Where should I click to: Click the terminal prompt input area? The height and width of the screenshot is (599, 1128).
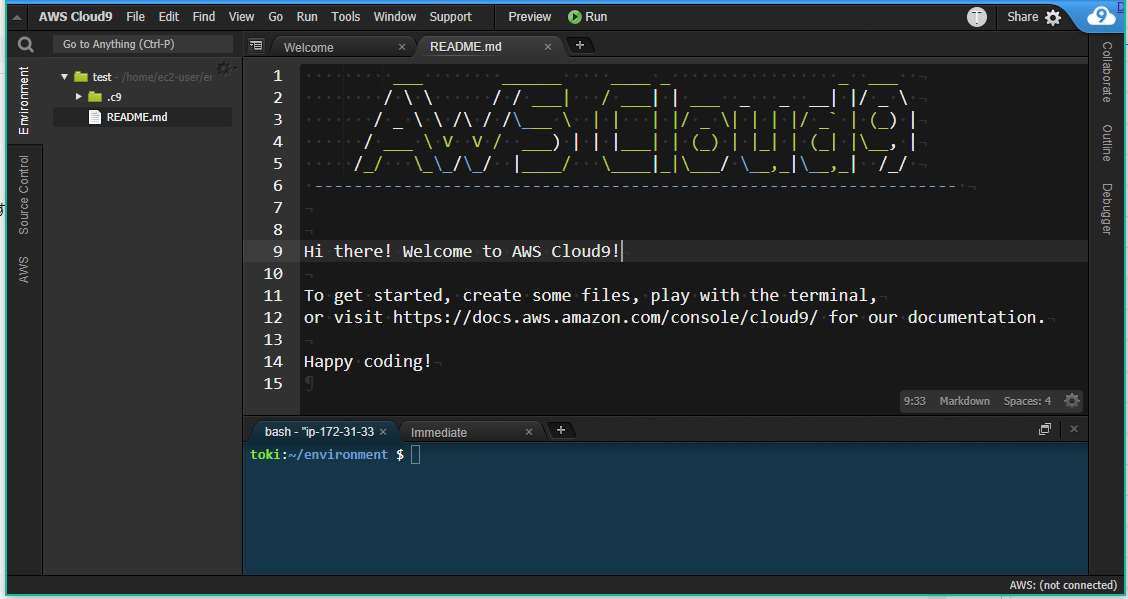coord(415,454)
